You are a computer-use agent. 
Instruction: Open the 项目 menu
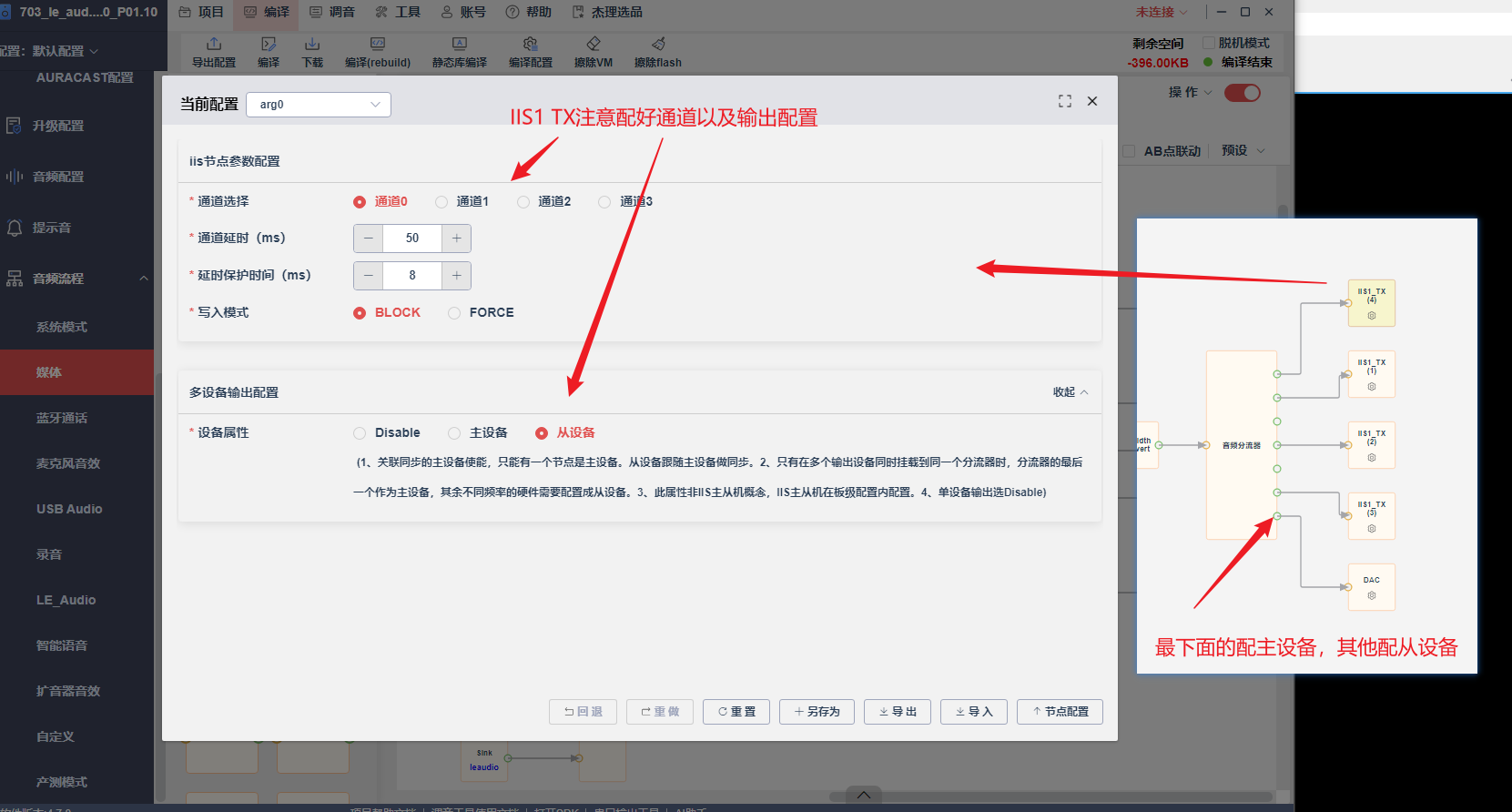[x=201, y=12]
